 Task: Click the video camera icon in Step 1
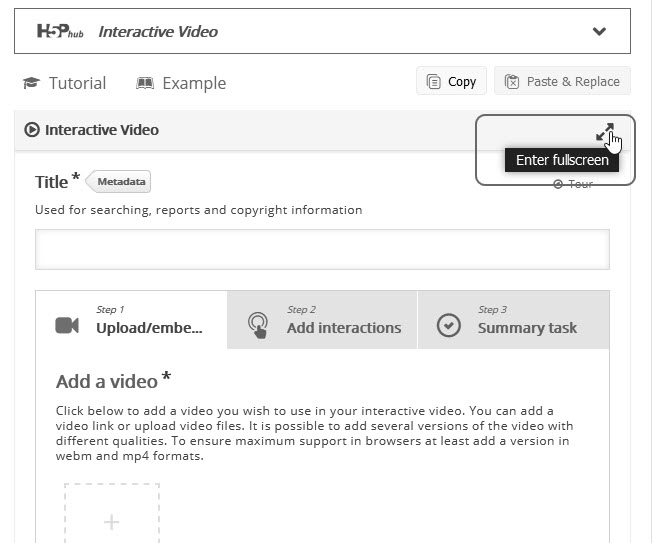[x=67, y=325]
